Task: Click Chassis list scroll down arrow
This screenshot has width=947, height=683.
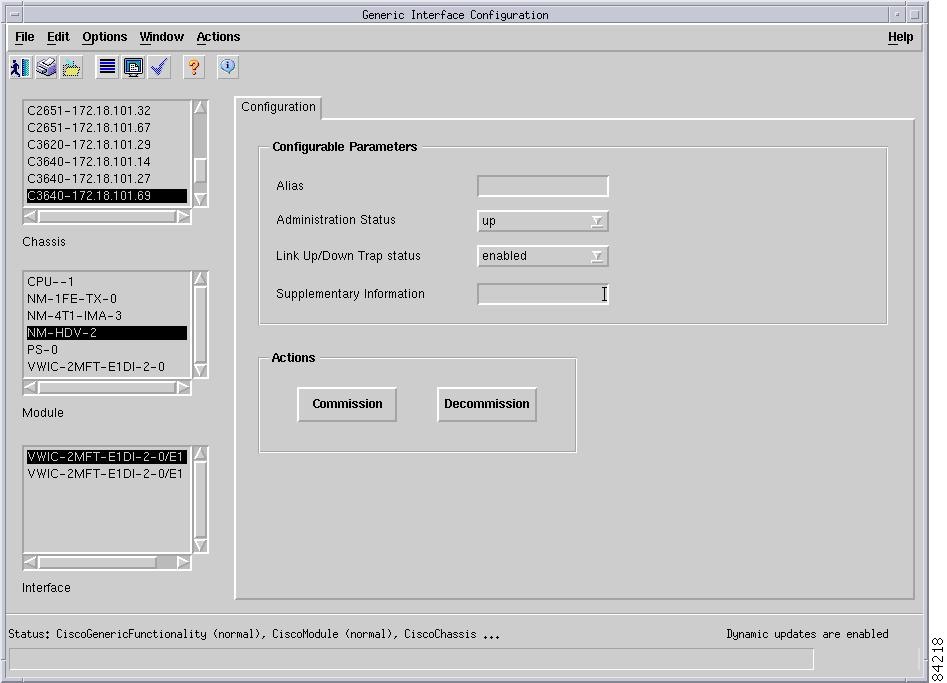Action: pos(200,199)
